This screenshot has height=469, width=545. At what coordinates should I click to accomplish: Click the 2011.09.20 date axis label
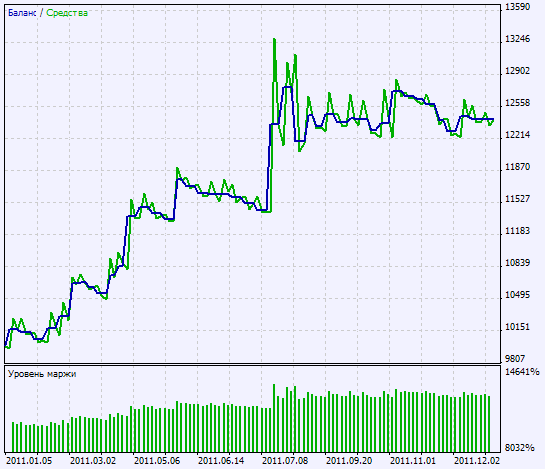tap(349, 461)
